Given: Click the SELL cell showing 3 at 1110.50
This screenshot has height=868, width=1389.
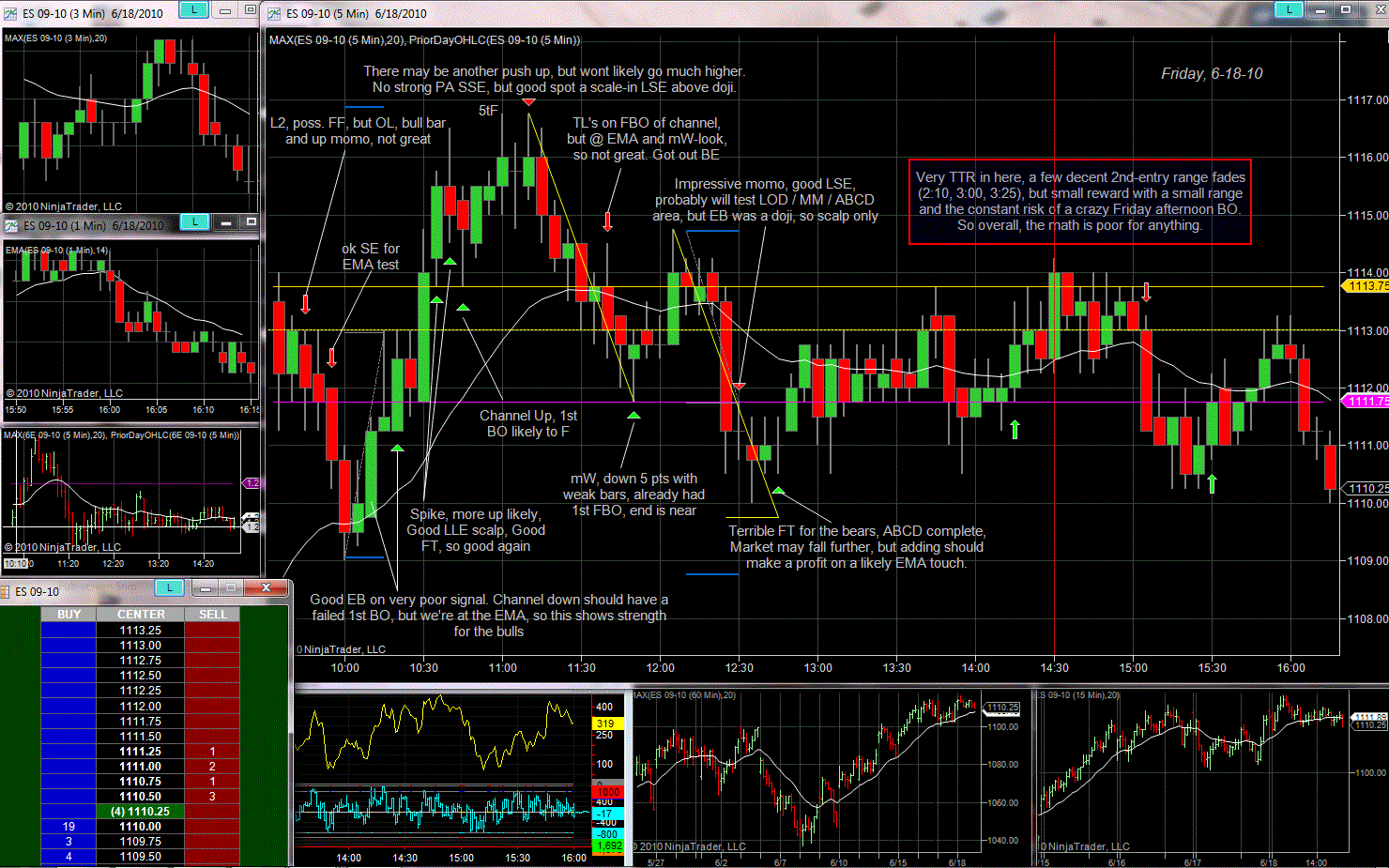Looking at the screenshot, I should (212, 797).
